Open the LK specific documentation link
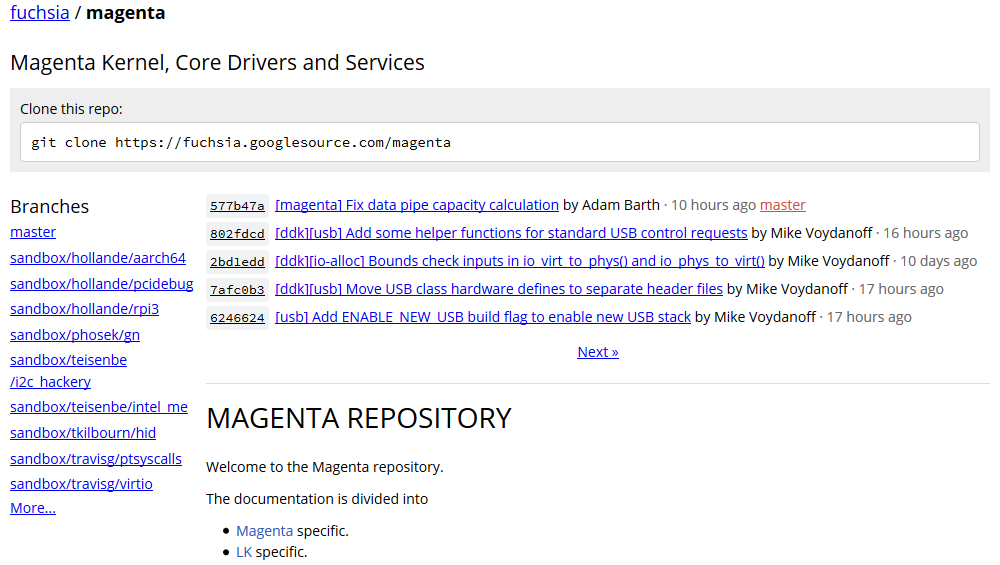1000x565 pixels. tap(244, 552)
